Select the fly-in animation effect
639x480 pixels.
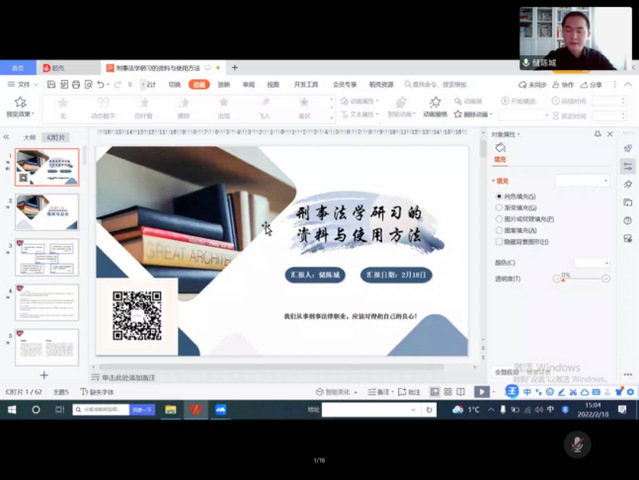point(264,103)
